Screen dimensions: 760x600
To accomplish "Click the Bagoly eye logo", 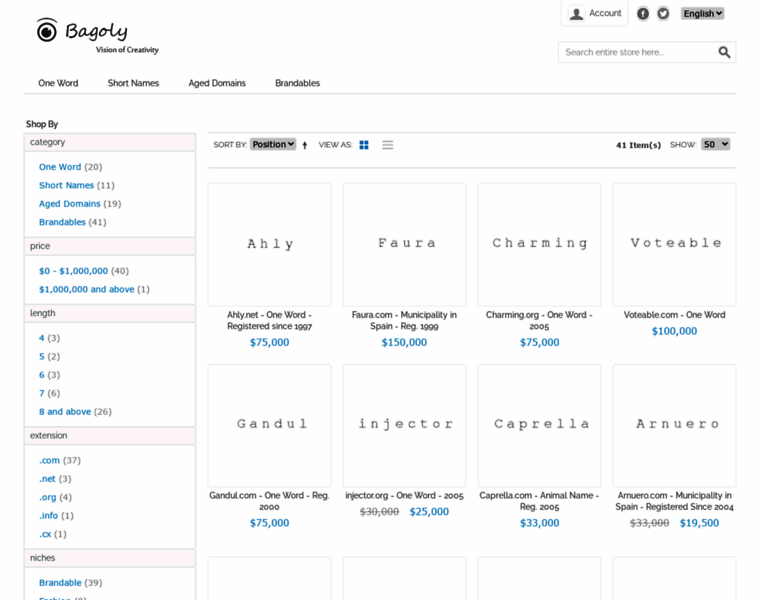I will point(47,30).
